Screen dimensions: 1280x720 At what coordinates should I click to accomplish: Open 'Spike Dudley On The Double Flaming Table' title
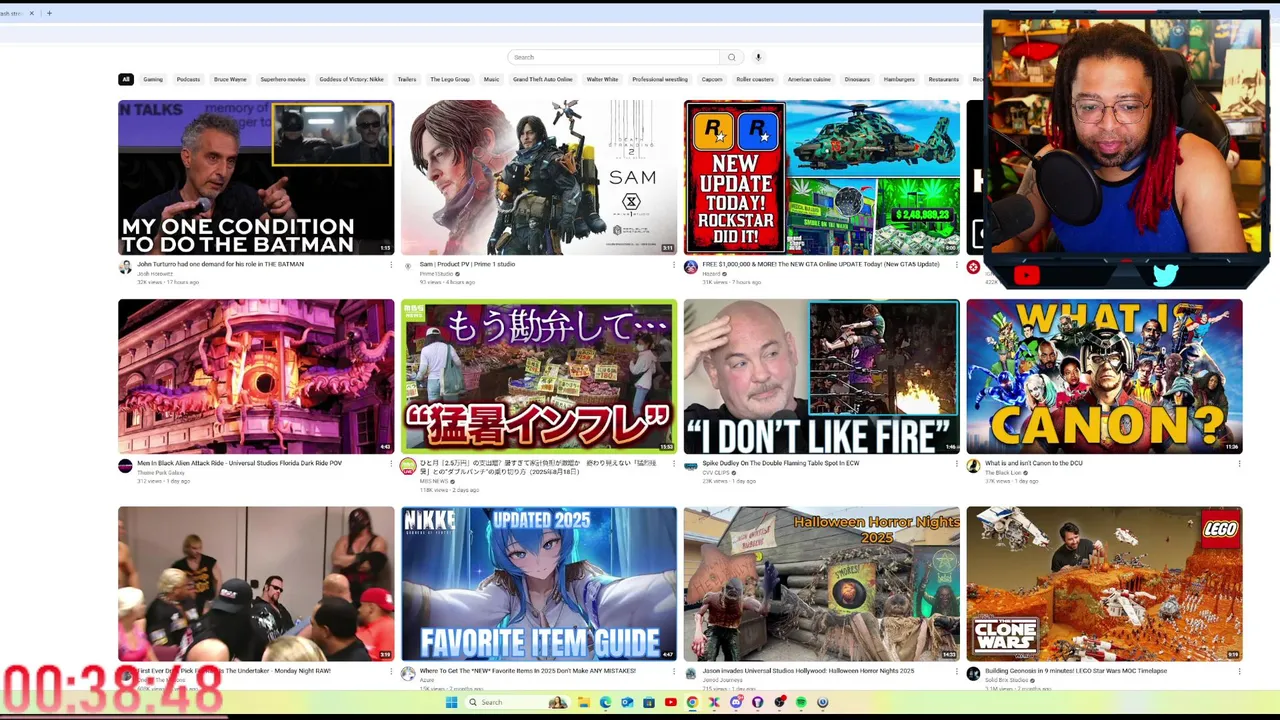780,463
